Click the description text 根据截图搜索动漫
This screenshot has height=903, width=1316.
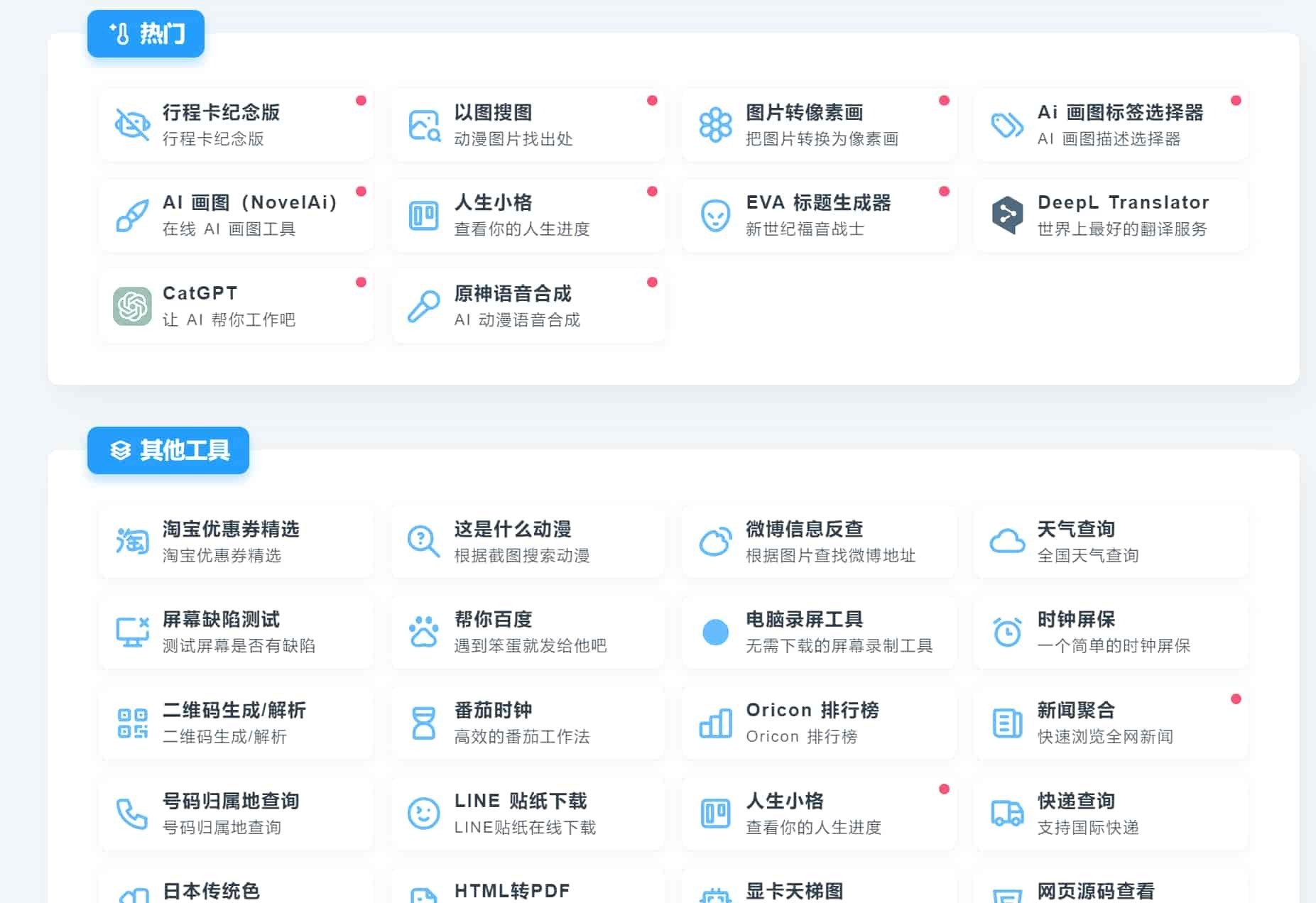coord(522,555)
